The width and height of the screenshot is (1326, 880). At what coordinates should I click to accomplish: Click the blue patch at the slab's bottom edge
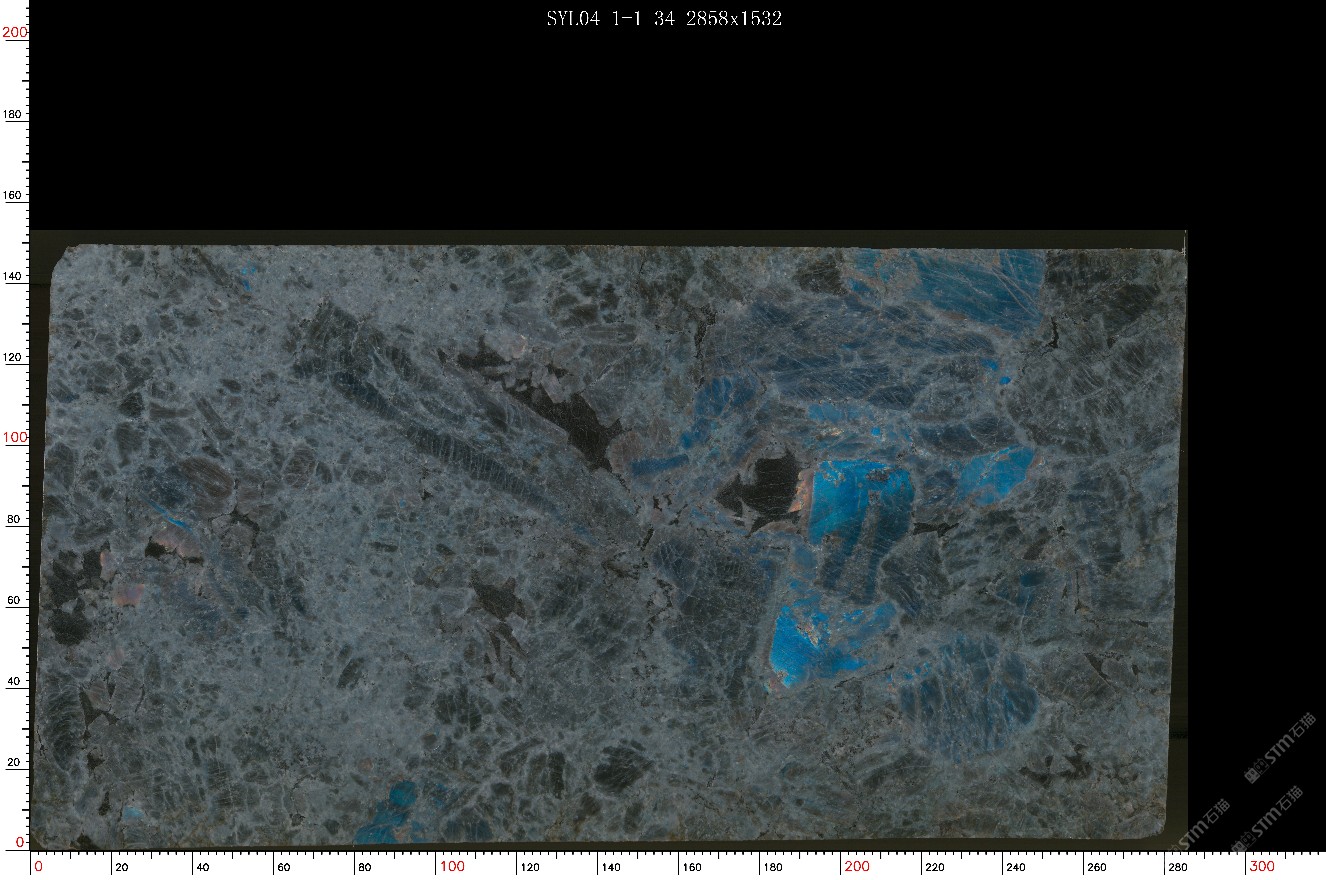[395, 812]
